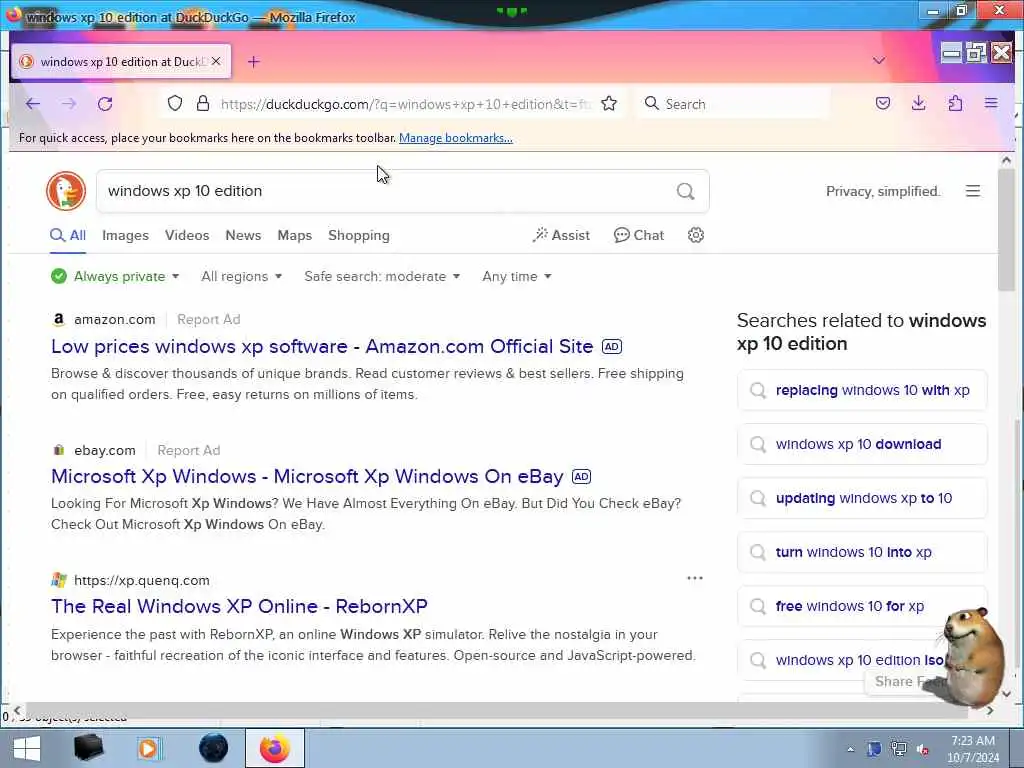Click the Manage bookmarks link
Screen dimensions: 1024x768
click(x=456, y=138)
